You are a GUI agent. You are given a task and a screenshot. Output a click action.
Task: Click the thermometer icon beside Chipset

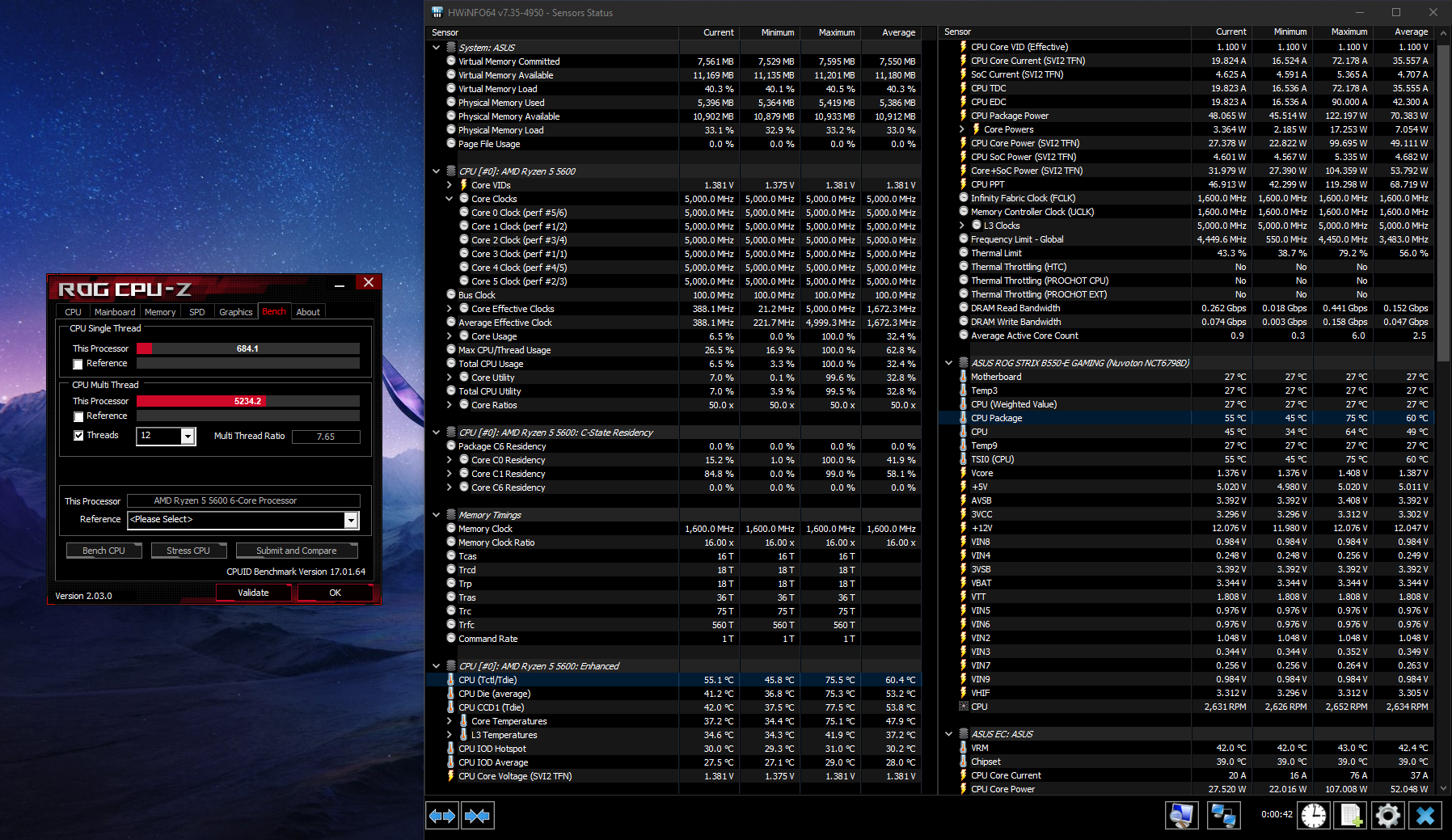(x=964, y=762)
